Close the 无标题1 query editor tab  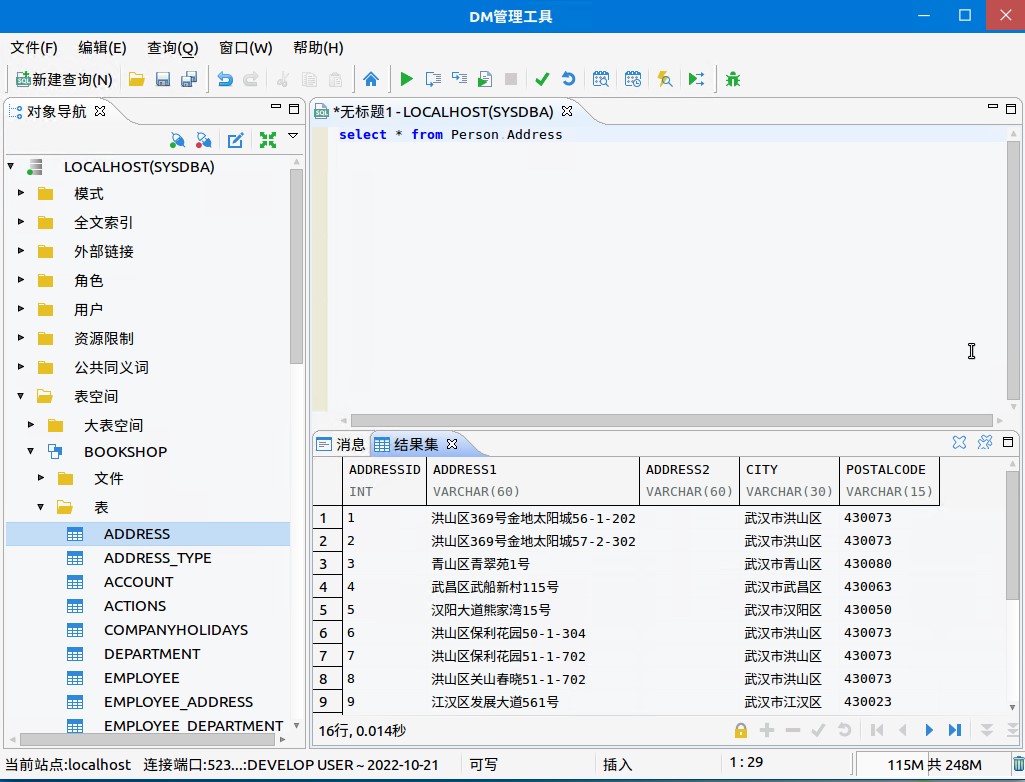click(x=567, y=111)
